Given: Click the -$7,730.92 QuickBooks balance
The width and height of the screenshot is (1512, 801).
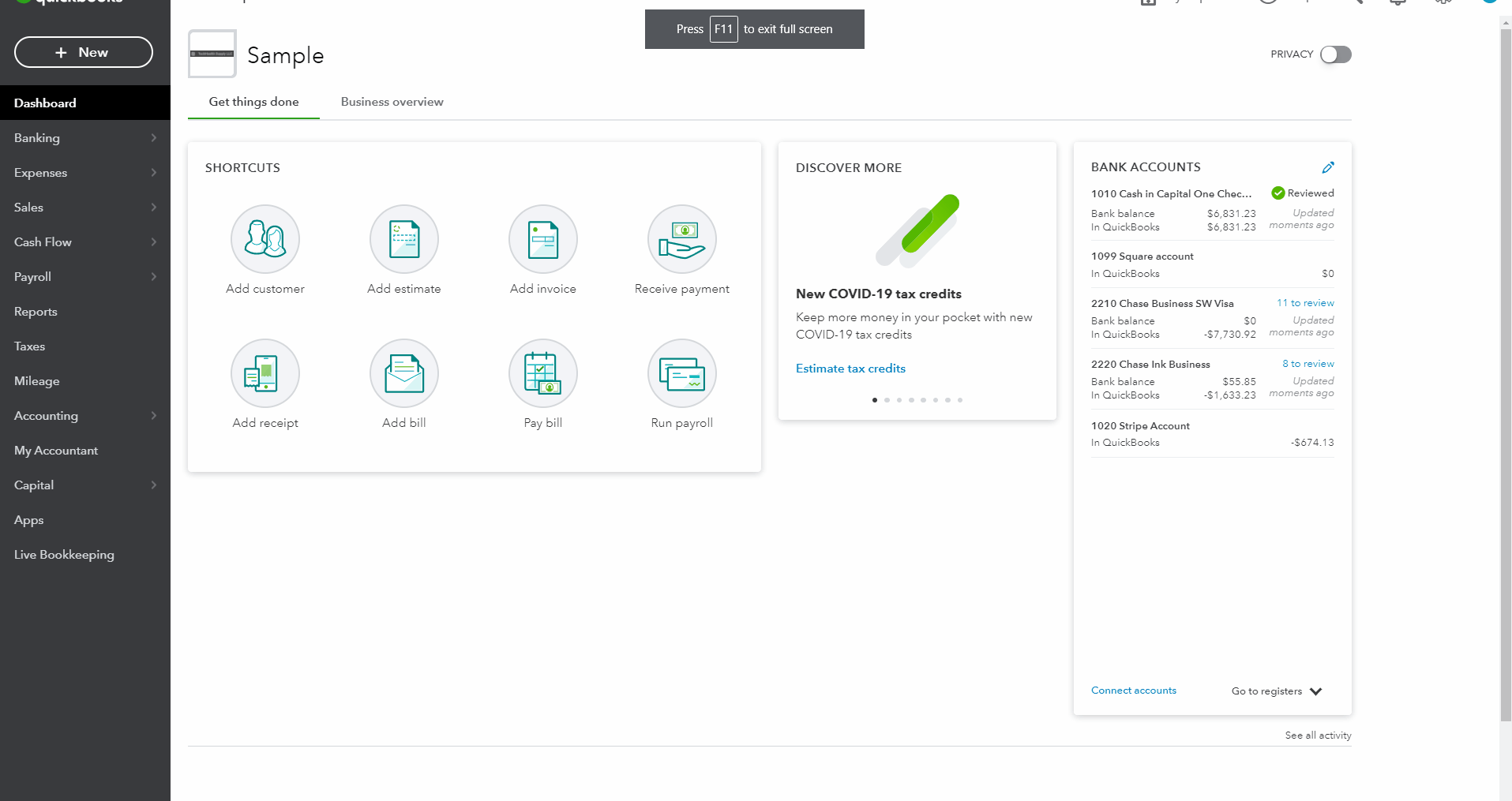Looking at the screenshot, I should 1230,335.
